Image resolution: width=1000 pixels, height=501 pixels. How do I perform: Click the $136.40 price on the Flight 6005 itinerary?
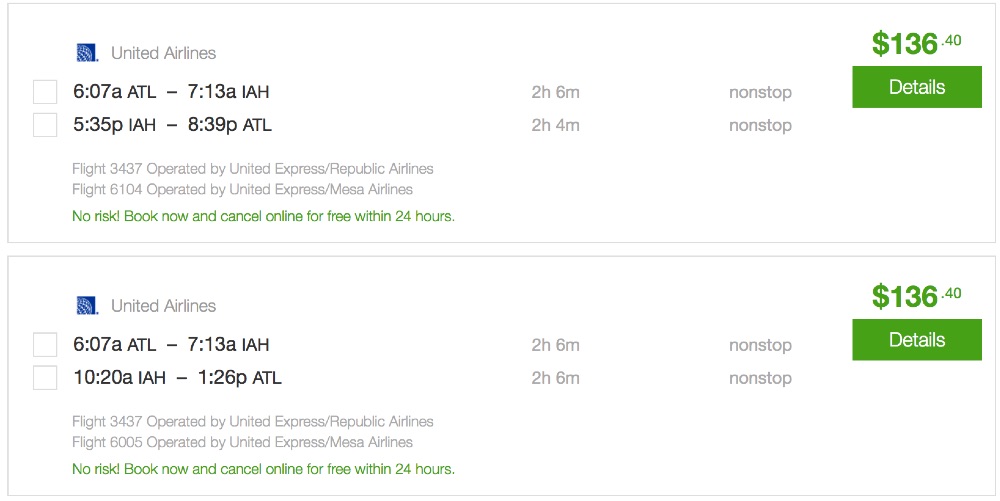[x=915, y=296]
